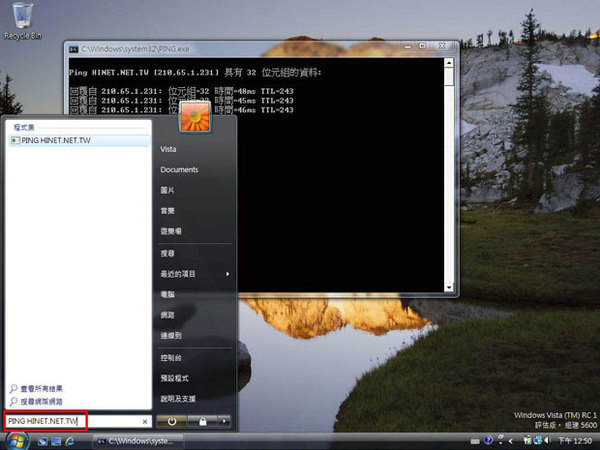
Task: Click the PING.exe console title bar icon
Action: pos(73,49)
